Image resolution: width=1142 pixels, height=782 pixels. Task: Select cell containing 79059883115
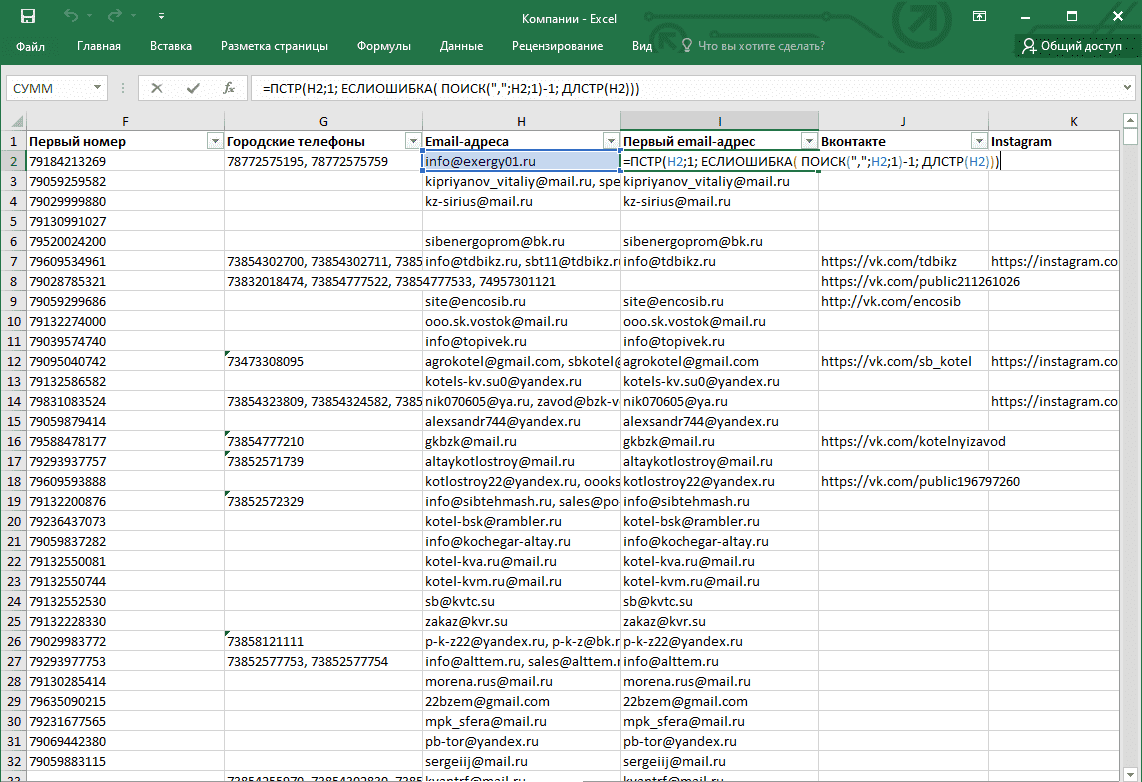tap(125, 761)
